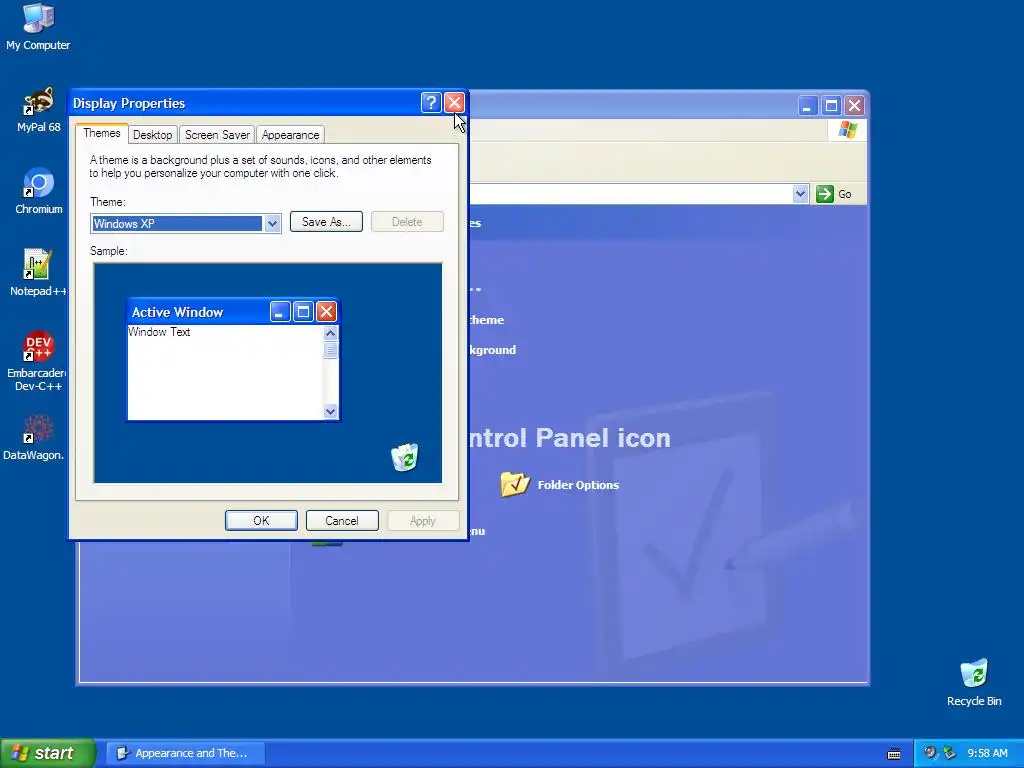
Task: Click the Folder Options link text
Action: [x=578, y=485]
